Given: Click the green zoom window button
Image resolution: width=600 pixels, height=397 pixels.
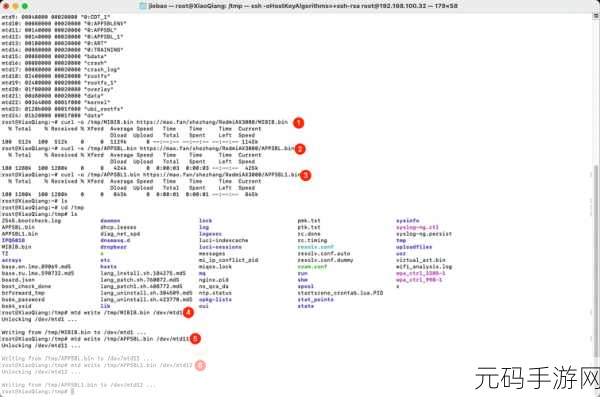Looking at the screenshot, I should point(25,6).
